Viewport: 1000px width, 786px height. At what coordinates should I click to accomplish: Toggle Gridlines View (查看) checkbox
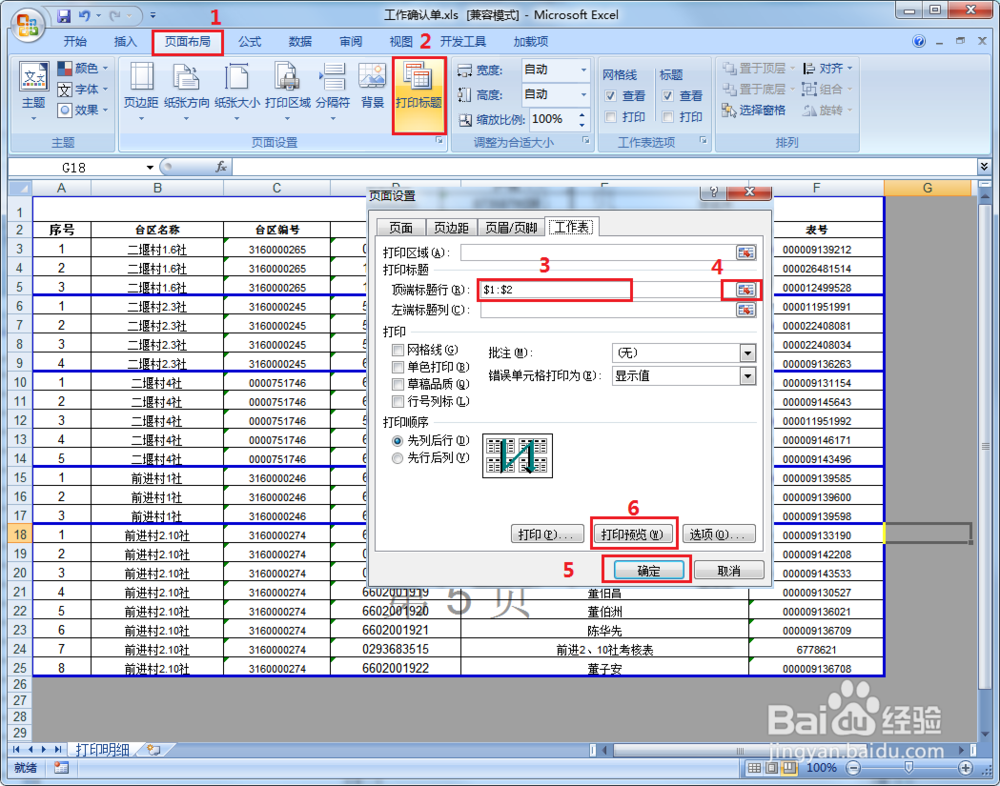611,96
